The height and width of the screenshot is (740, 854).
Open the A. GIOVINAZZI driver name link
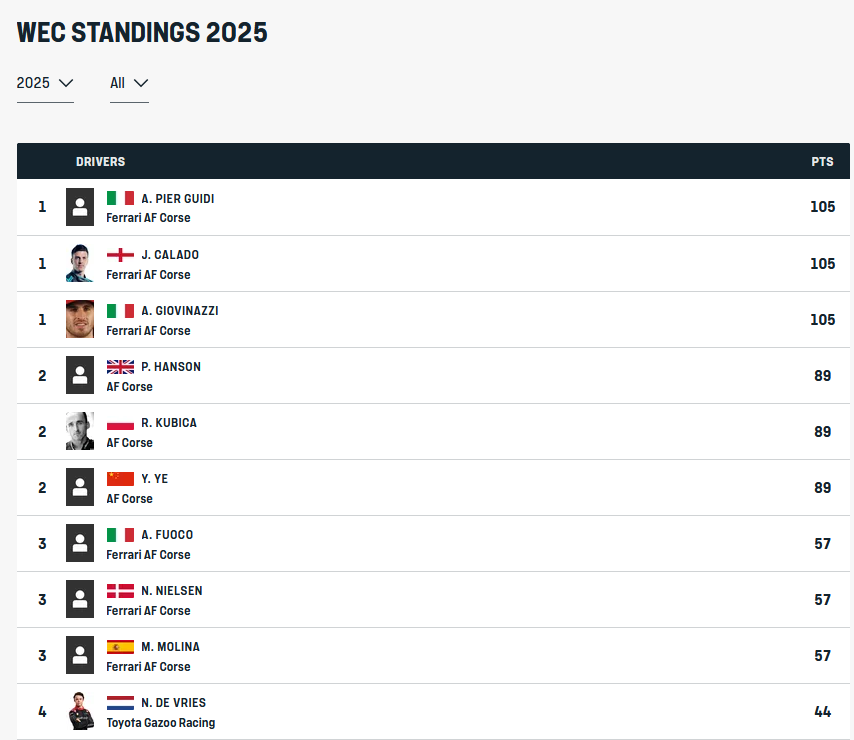tap(180, 311)
